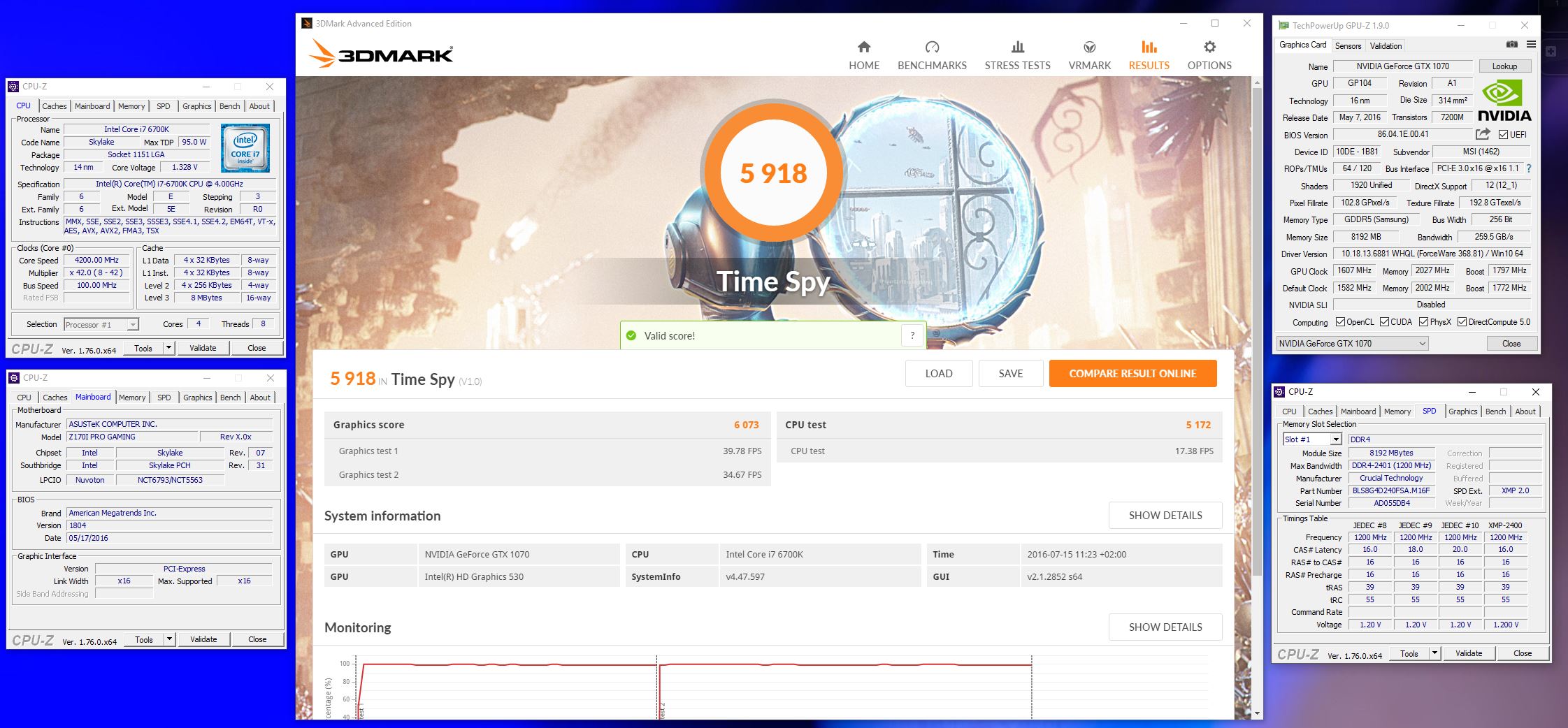Open the Processor #1 selection dropdown
Viewport: 1568px width, 728px height.
pos(101,324)
